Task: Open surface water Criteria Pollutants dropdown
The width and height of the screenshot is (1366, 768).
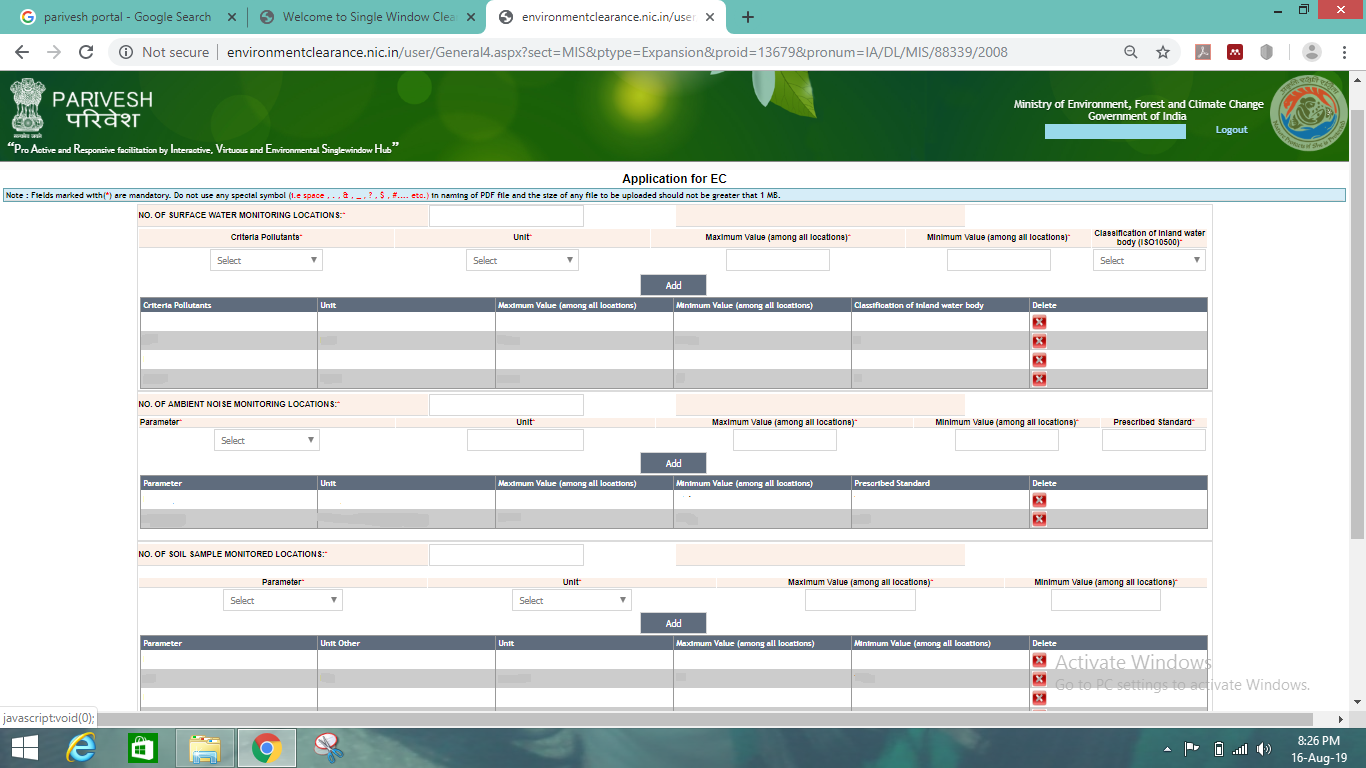Action: (266, 260)
